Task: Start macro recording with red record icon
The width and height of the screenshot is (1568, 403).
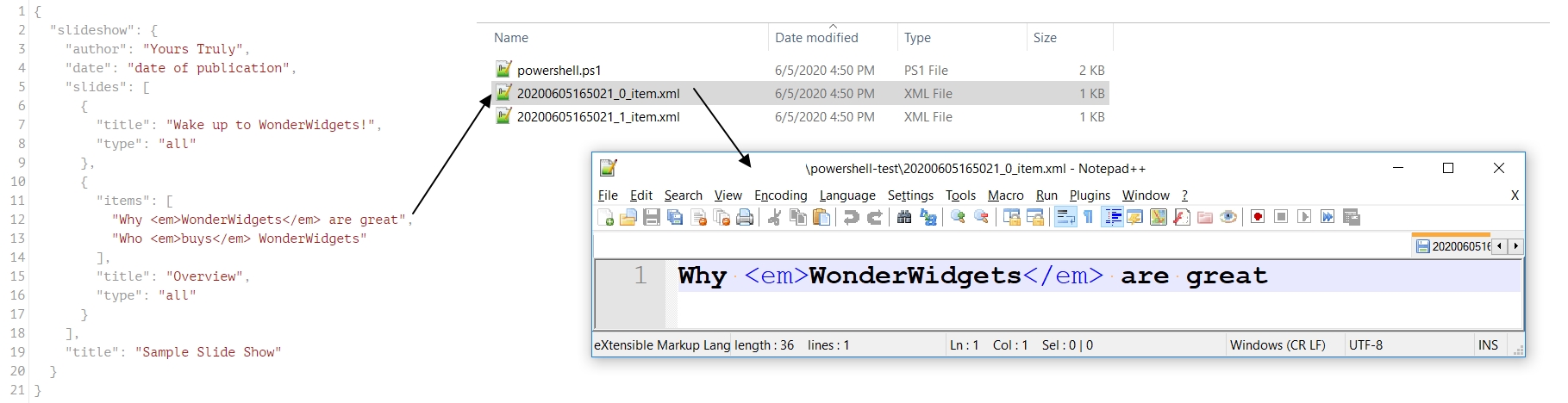Action: pyautogui.click(x=1258, y=217)
